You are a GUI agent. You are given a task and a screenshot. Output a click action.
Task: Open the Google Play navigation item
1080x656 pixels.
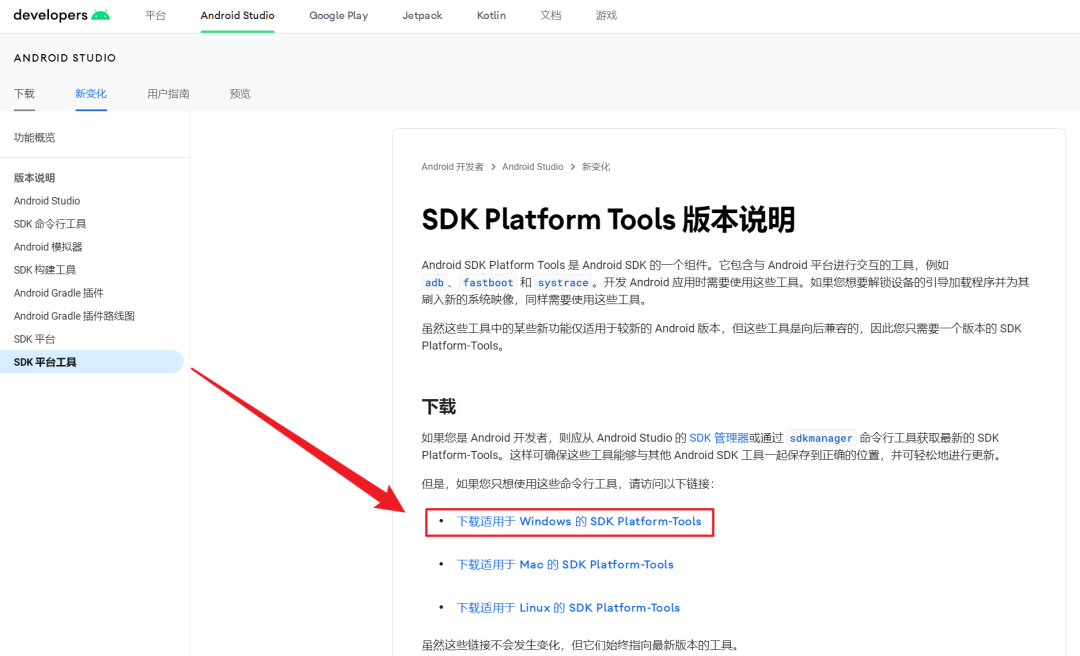pyautogui.click(x=338, y=16)
